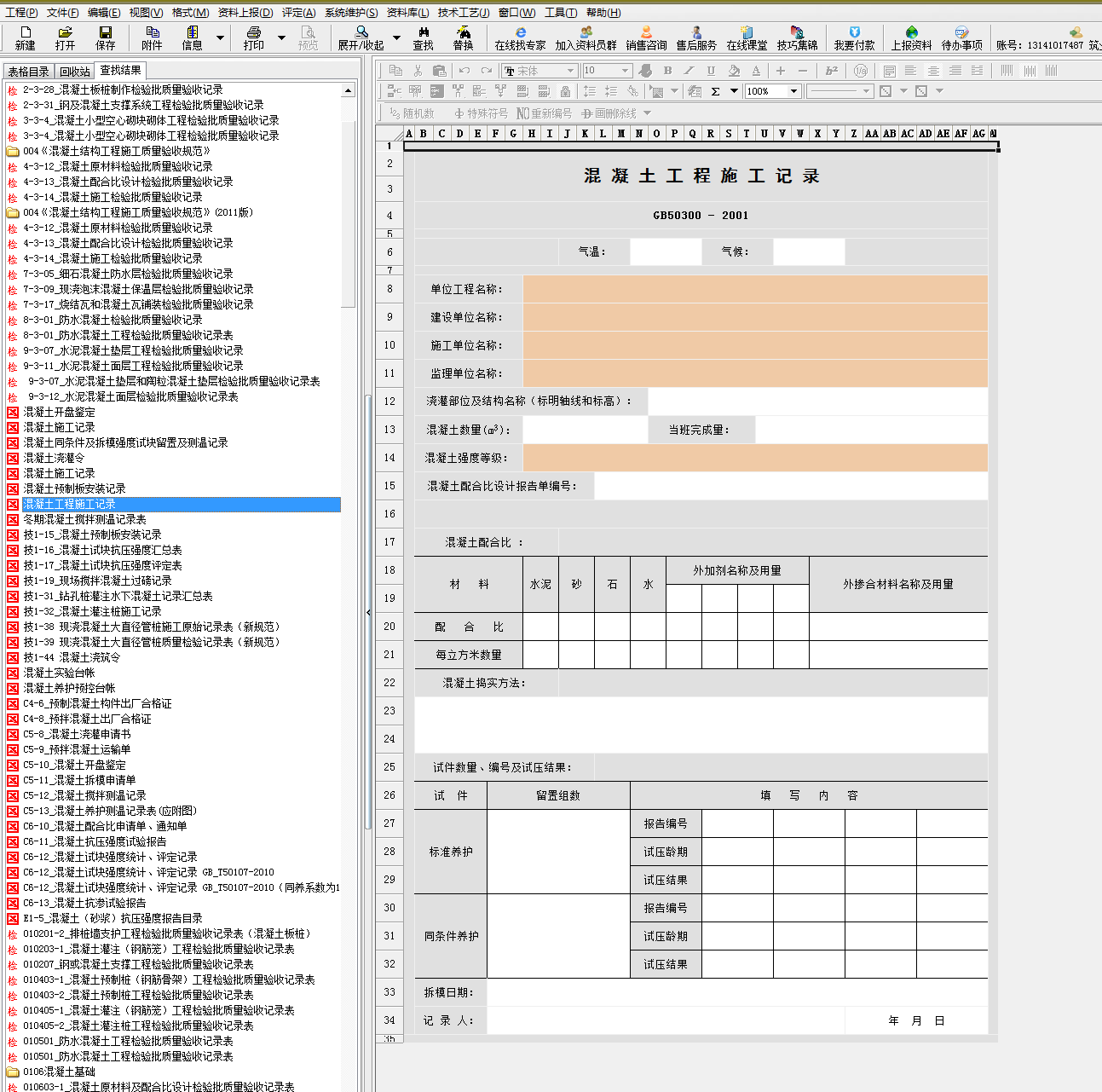
Task: Toggle underline U formatting
Action: point(711,71)
